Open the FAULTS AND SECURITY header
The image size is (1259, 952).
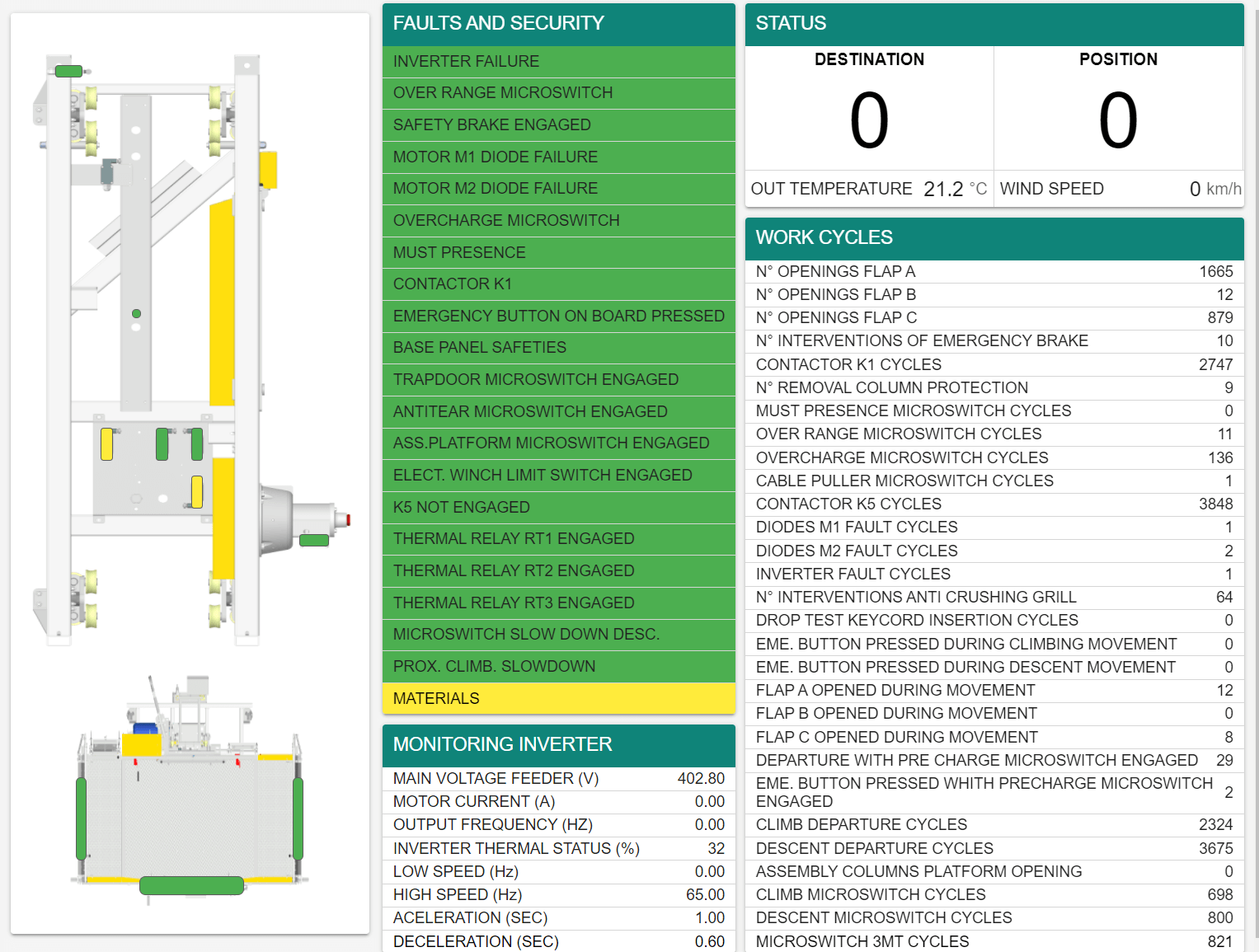click(559, 24)
